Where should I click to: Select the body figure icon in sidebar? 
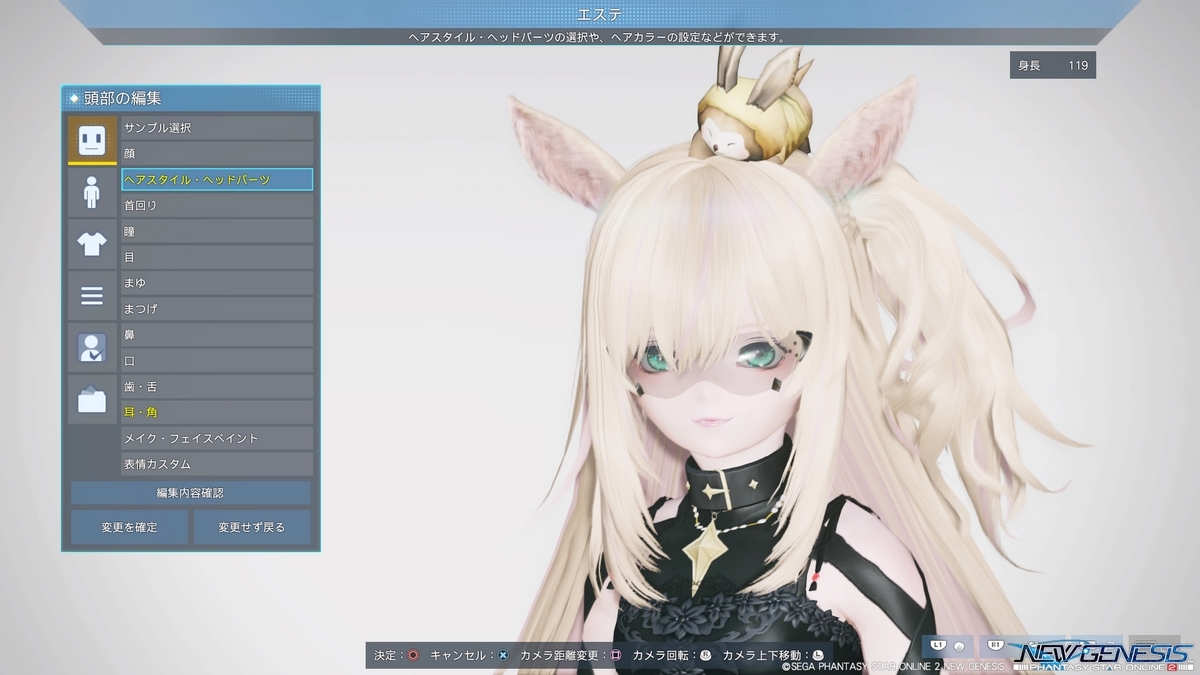[x=91, y=192]
